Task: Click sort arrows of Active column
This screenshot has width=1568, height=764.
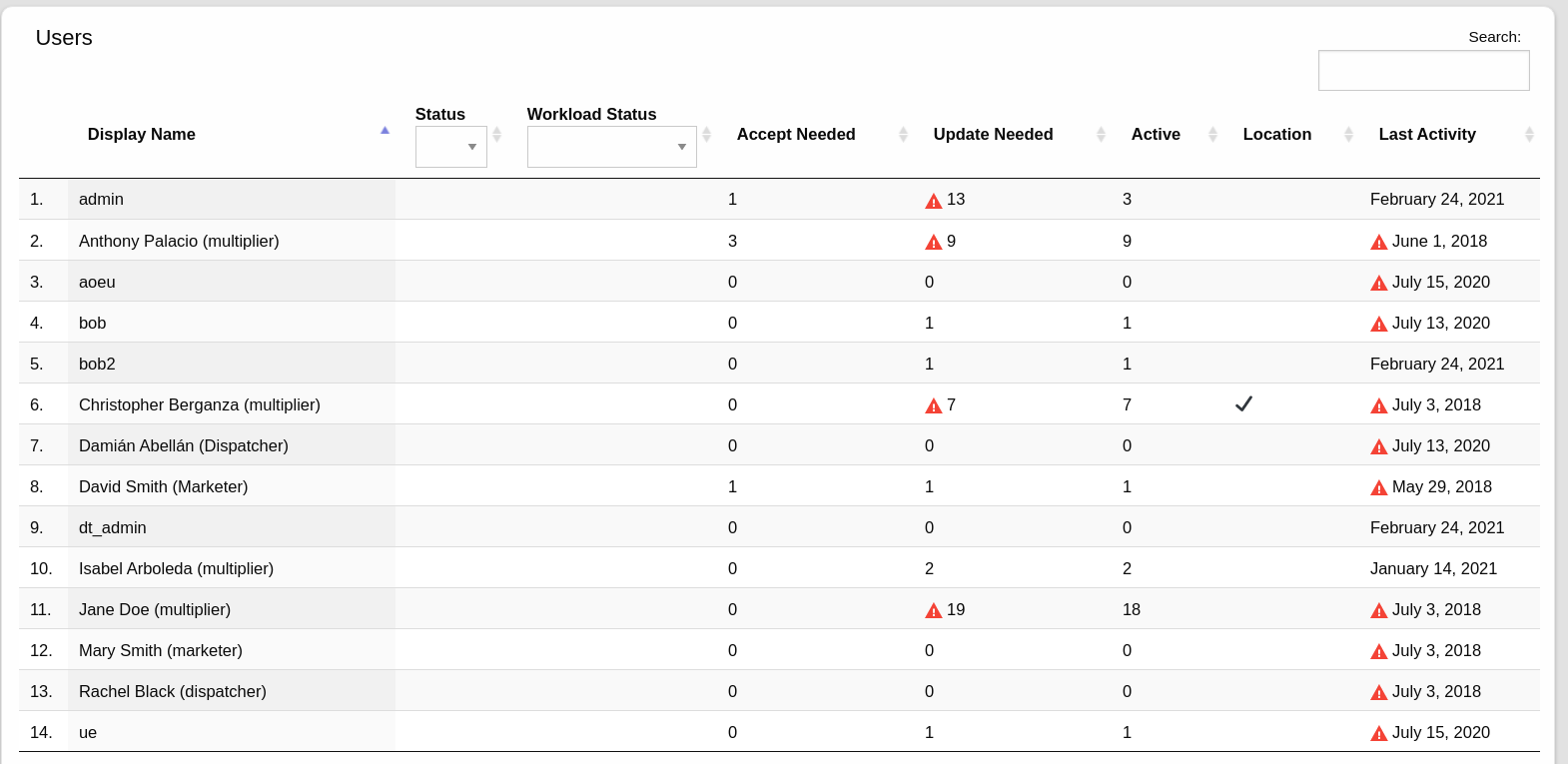Action: pyautogui.click(x=1212, y=134)
